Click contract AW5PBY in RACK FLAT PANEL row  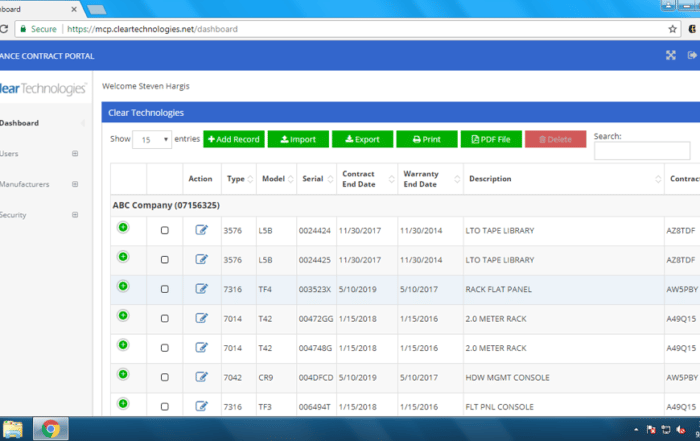pos(682,289)
